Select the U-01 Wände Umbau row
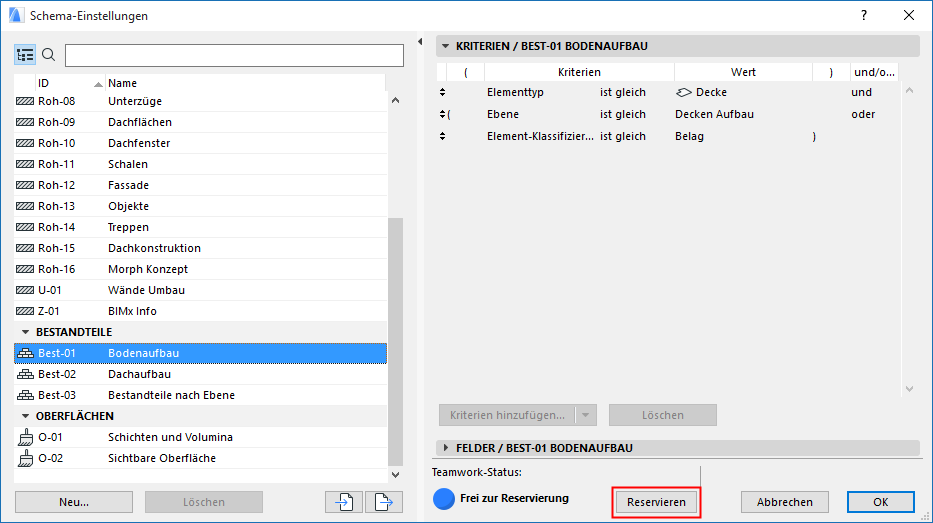Viewport: 933px width, 523px height. 201,290
